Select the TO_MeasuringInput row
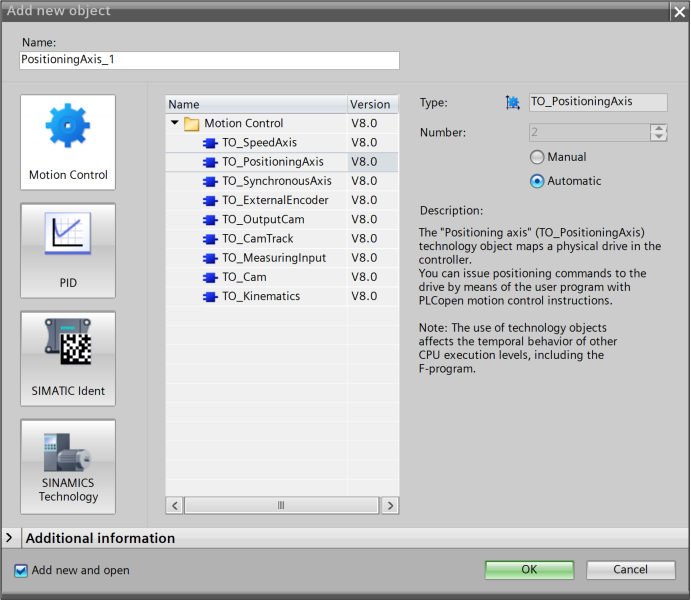Screen dimensions: 691x601 282,258
